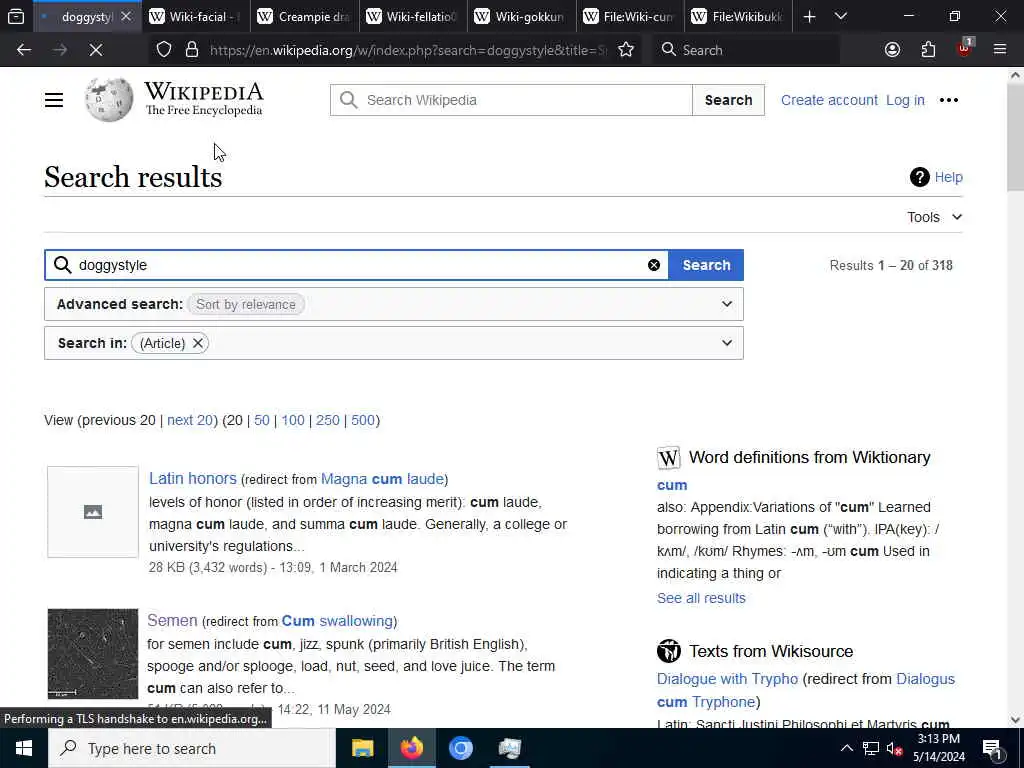Switch to the File:Wikibukk tab
The width and height of the screenshot is (1024, 768).
tap(738, 17)
